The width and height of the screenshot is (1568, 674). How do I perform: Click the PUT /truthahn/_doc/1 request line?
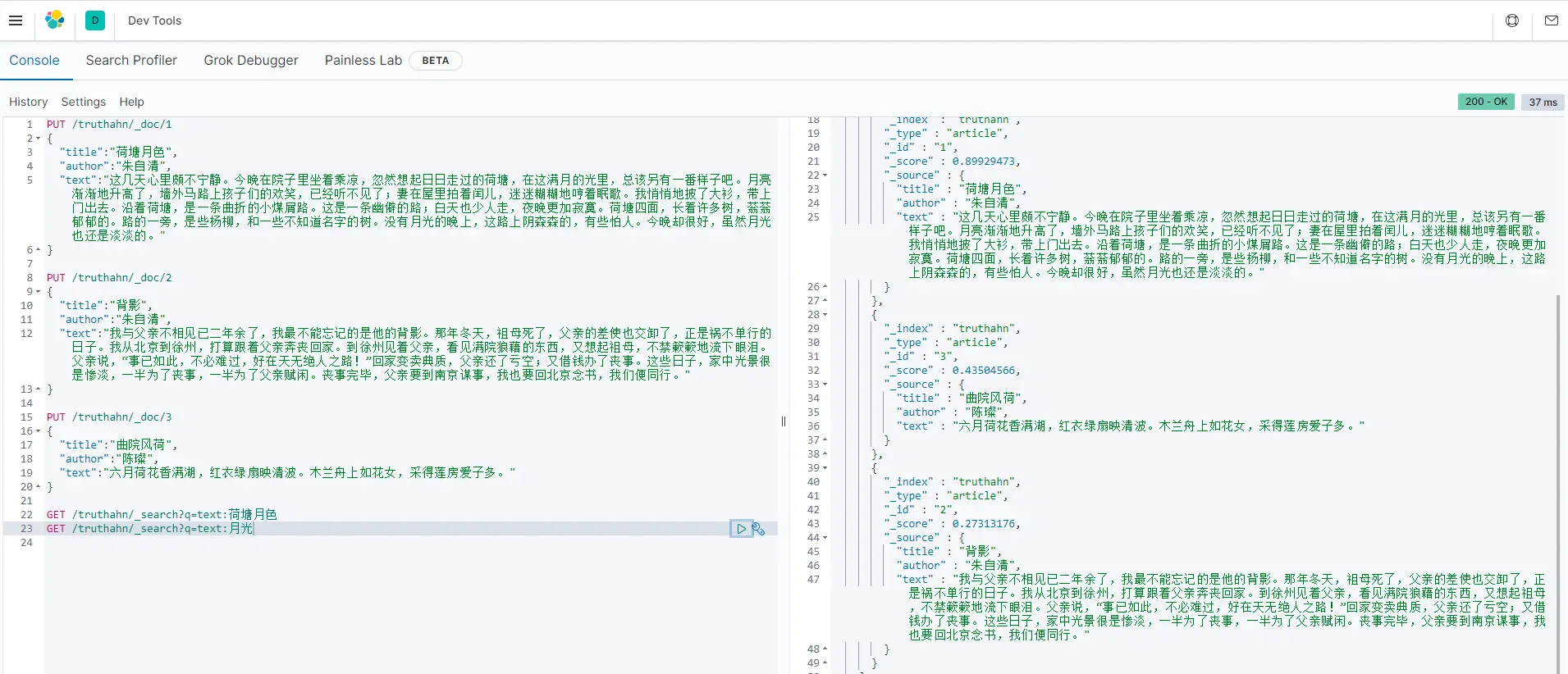[x=109, y=125]
